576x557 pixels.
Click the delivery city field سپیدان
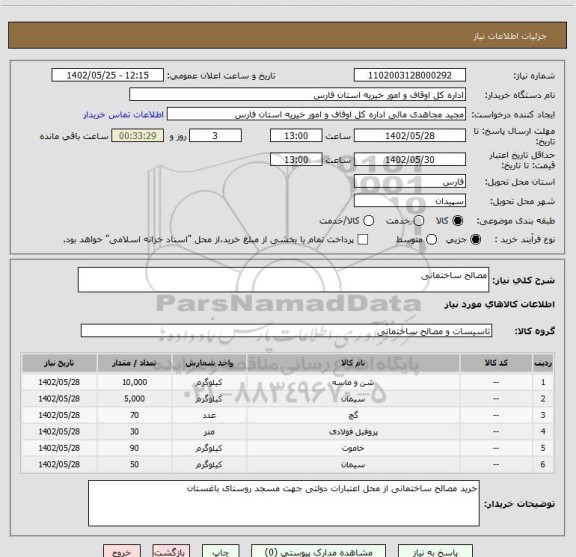click(x=410, y=201)
